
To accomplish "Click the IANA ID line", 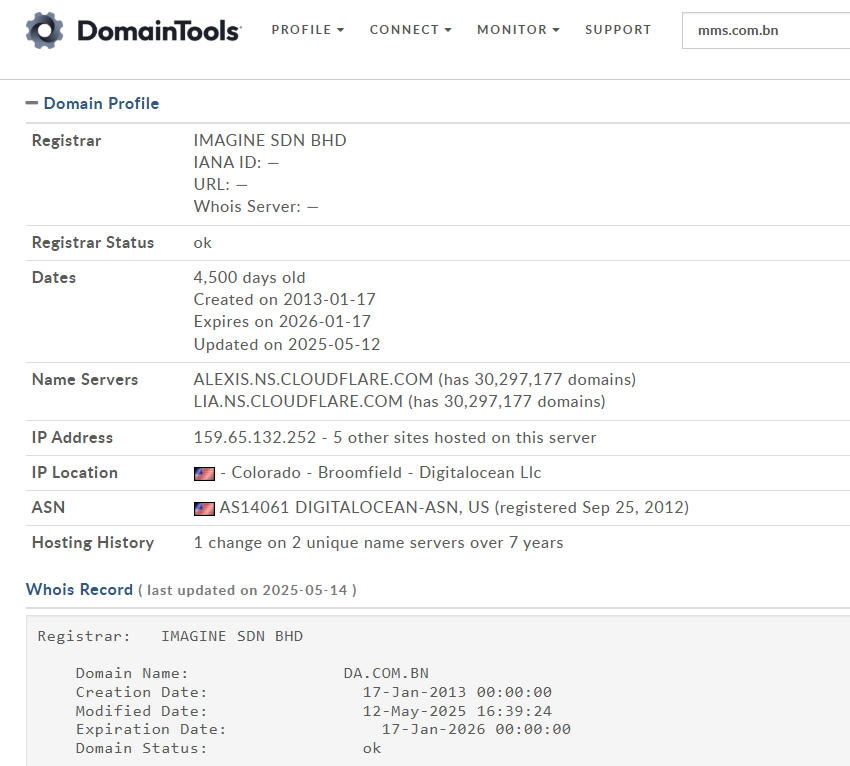I will point(236,163).
